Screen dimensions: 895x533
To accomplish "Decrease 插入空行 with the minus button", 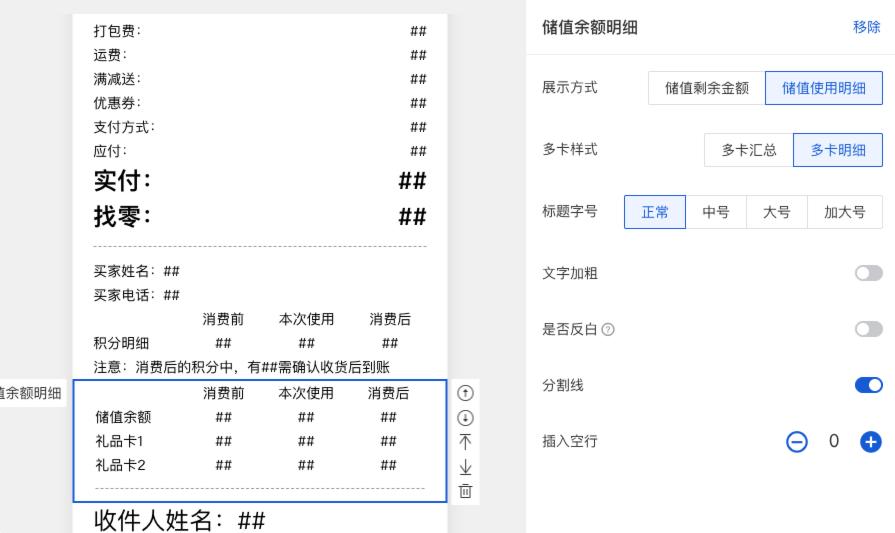I will [797, 442].
